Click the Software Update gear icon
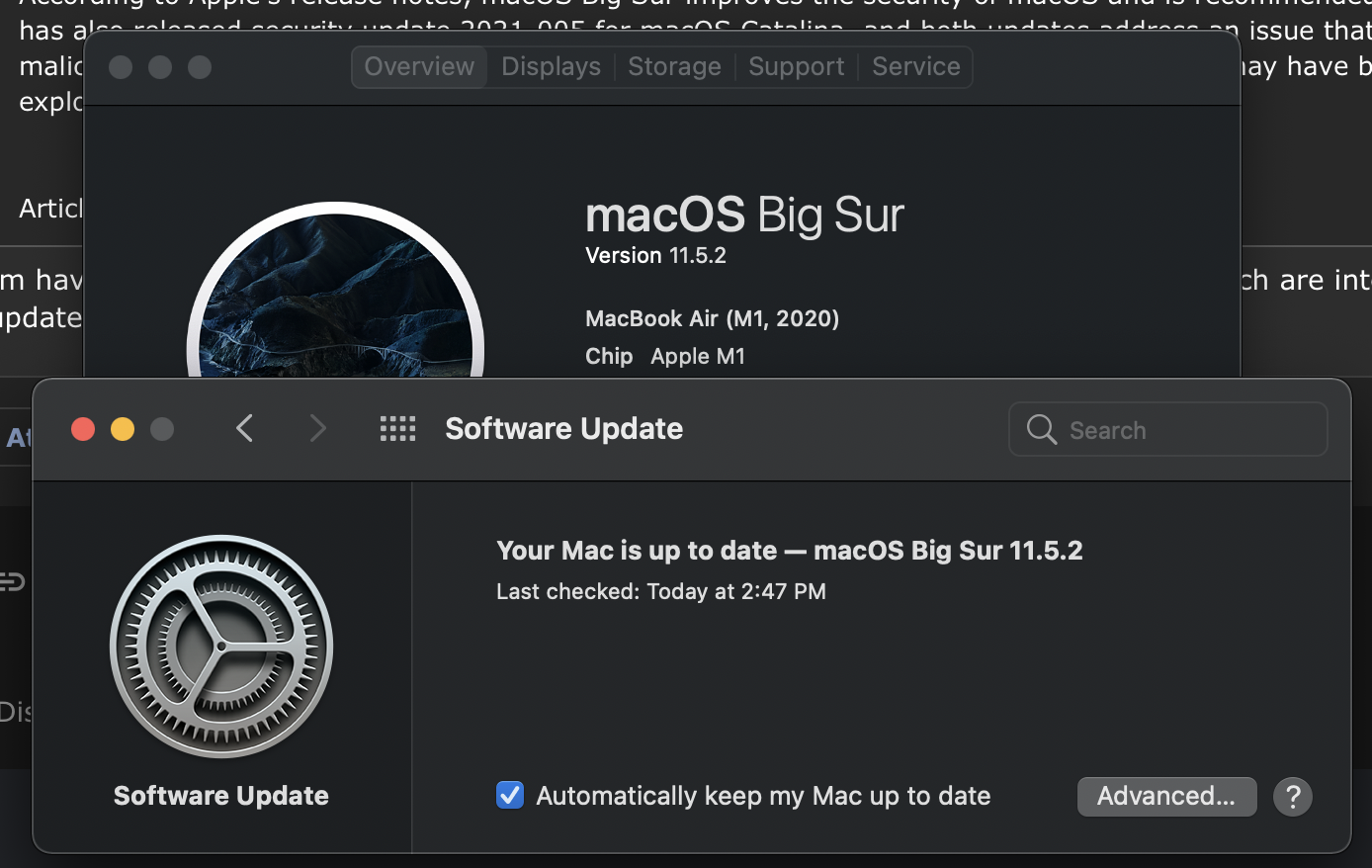Viewport: 1372px width, 868px height. tap(221, 647)
